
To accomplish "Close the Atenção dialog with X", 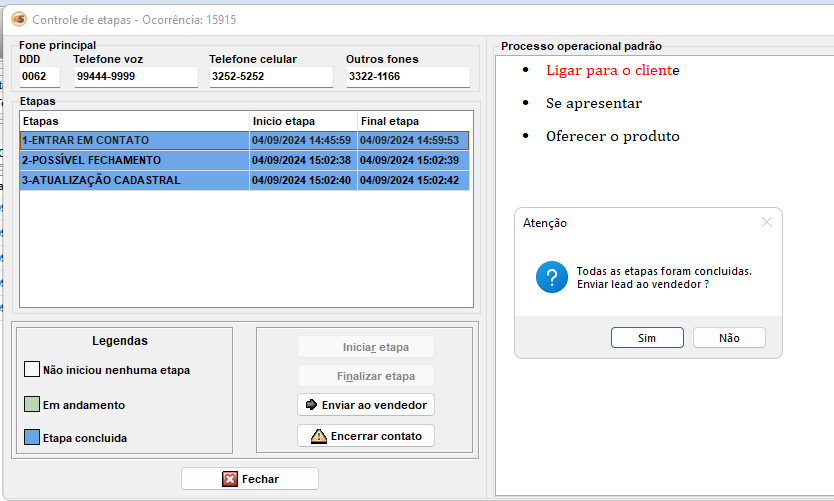I will (766, 223).
